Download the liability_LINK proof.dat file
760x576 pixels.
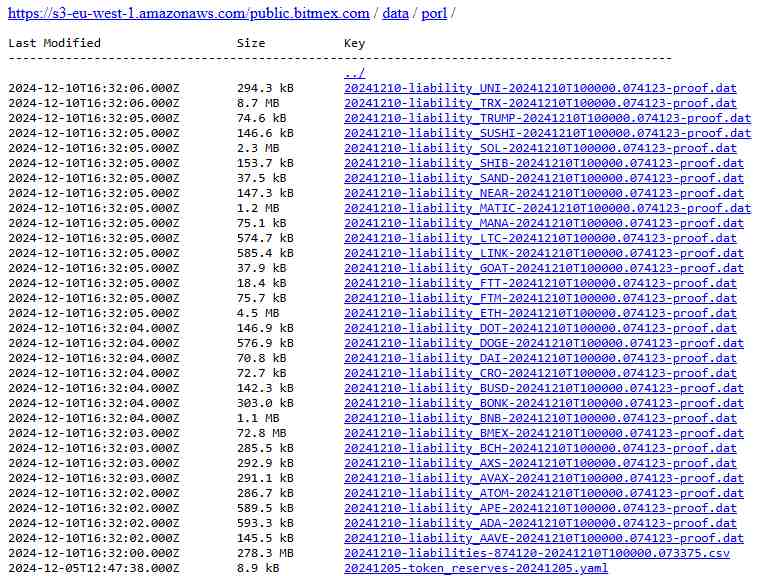[x=544, y=254]
